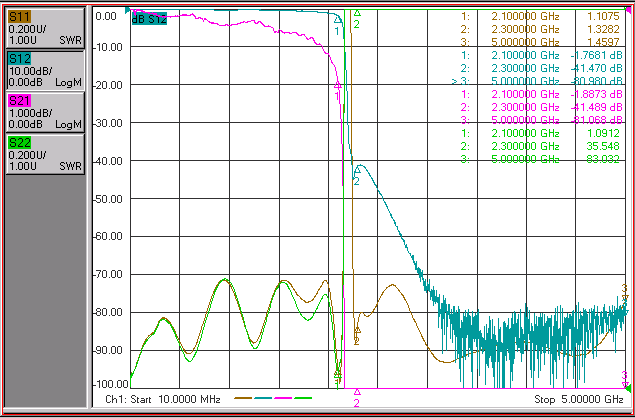
Task: Click the -40.00 Y-axis label
Action: coord(107,161)
